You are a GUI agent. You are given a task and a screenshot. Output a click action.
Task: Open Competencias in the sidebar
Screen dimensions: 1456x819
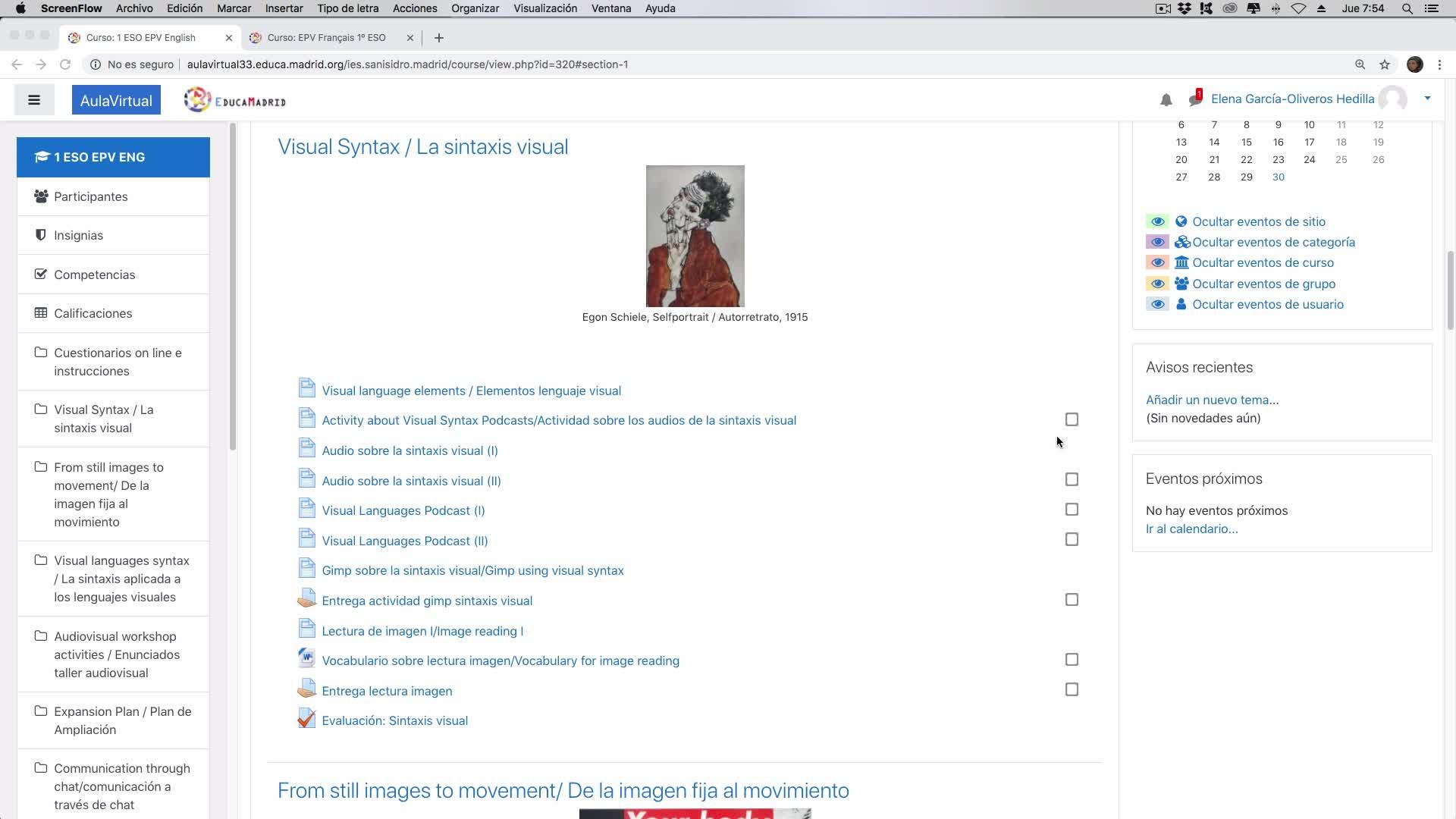113,275
